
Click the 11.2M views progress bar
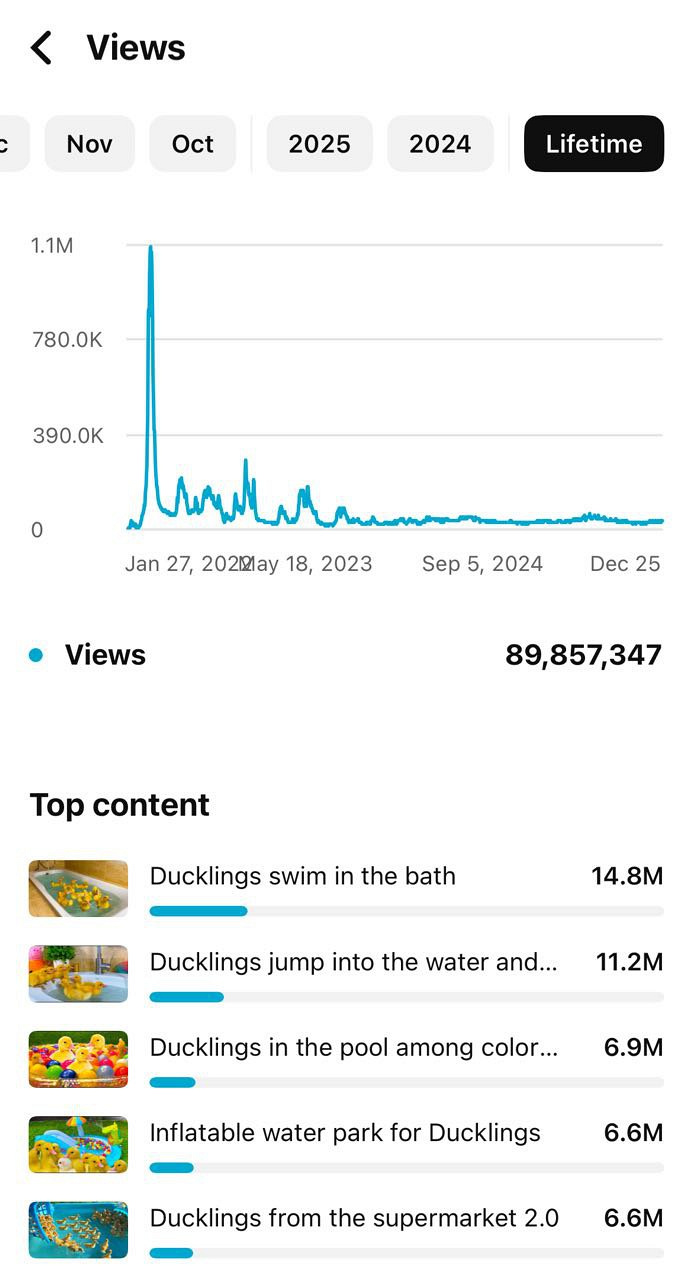187,997
